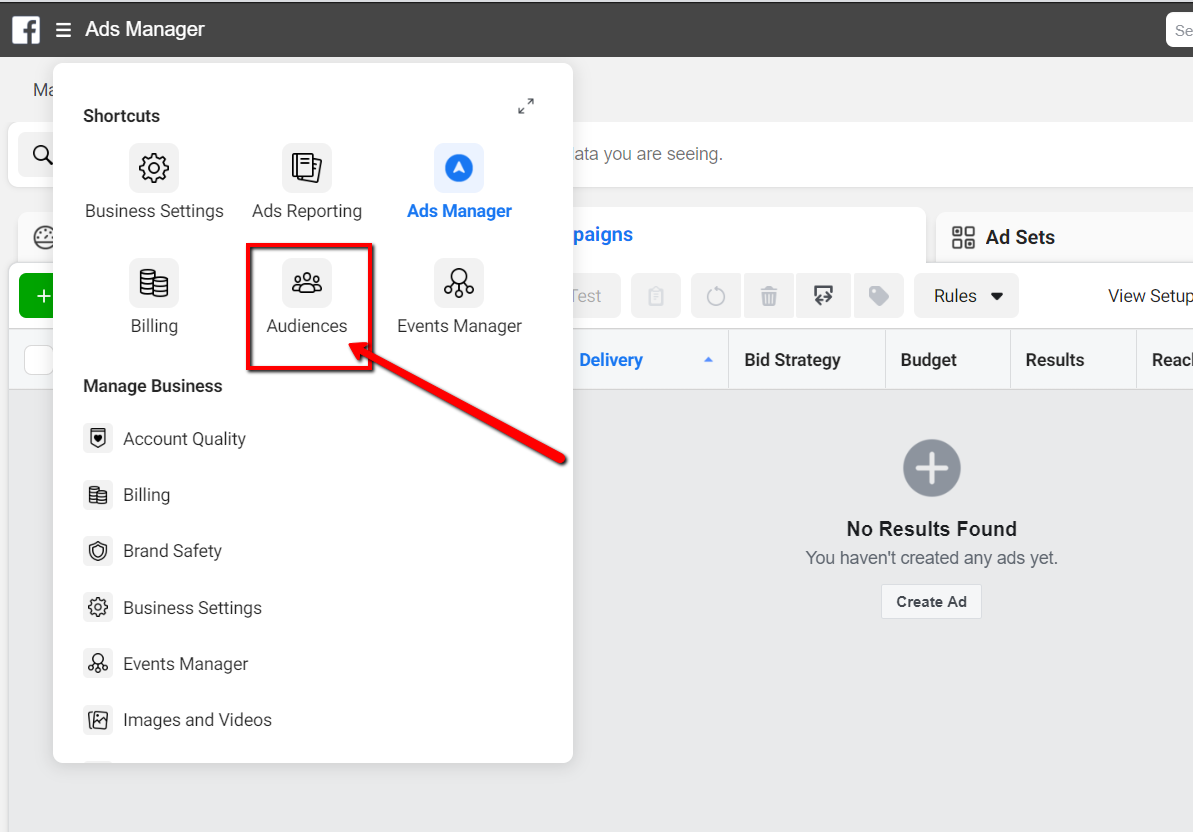The height and width of the screenshot is (832, 1193).
Task: Open Business Settings shortcut icon
Action: coord(154,168)
